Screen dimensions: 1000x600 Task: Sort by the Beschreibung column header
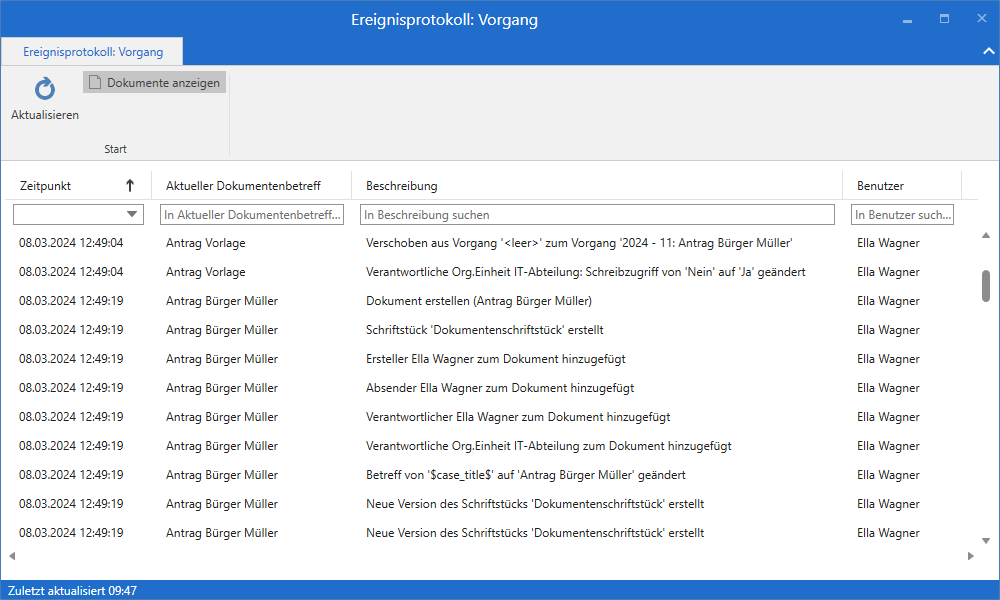(402, 186)
